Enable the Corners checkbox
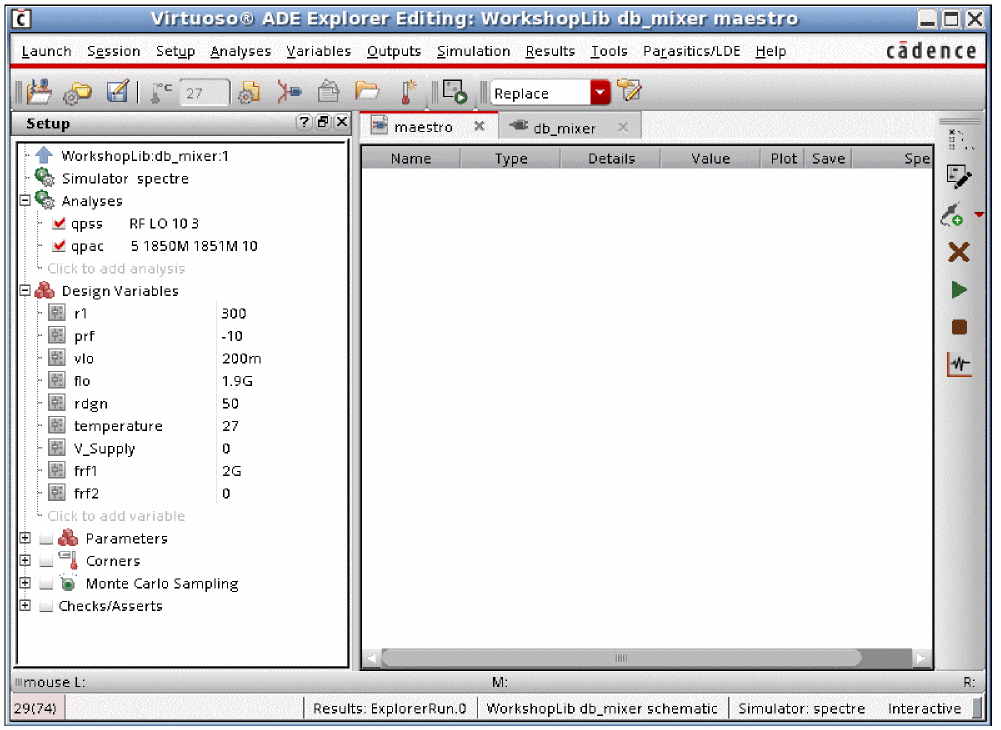 tap(46, 561)
